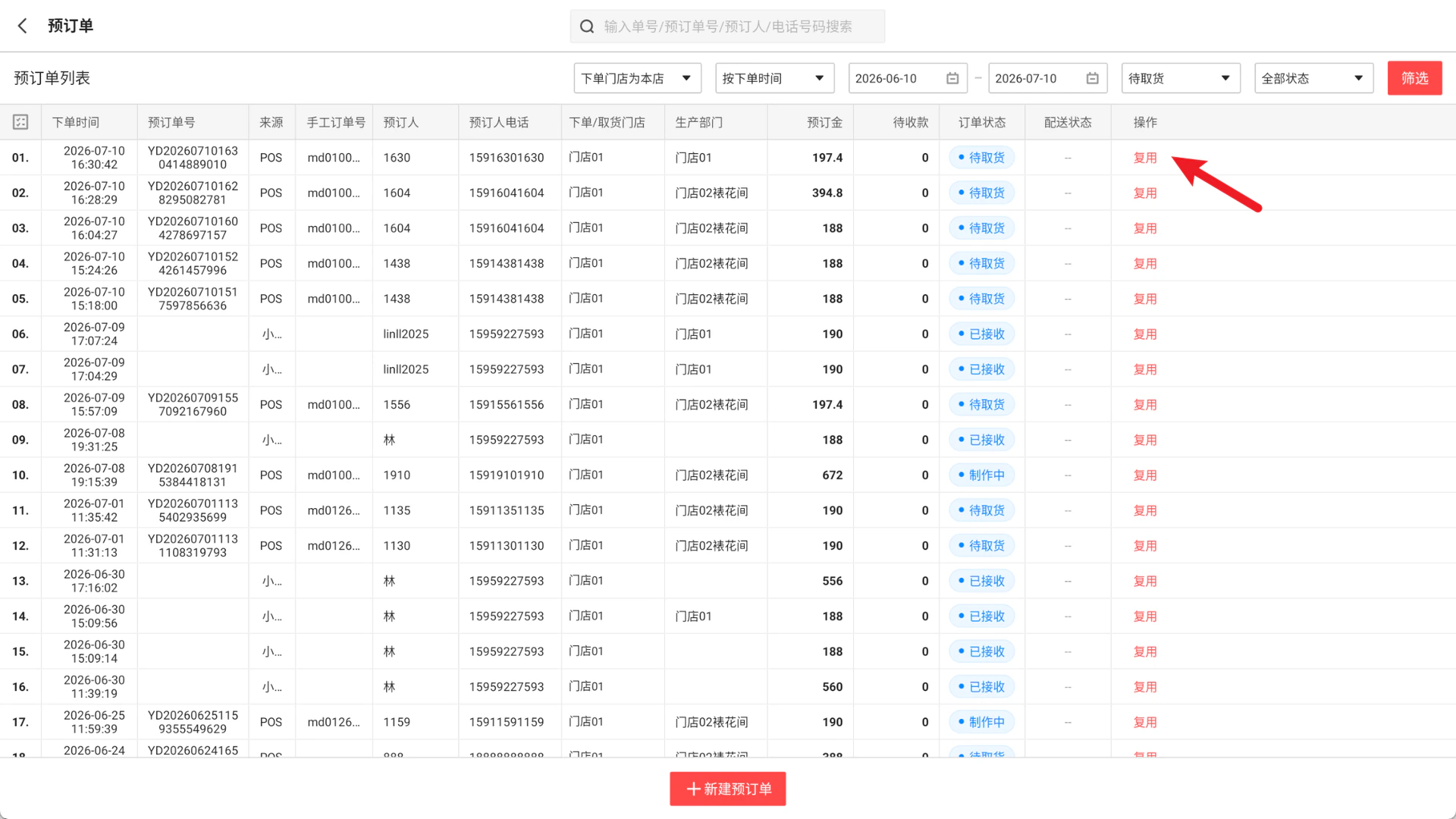Viewport: 1456px width, 819px height.
Task: Open the 待取货 filter dropdown
Action: (1181, 78)
